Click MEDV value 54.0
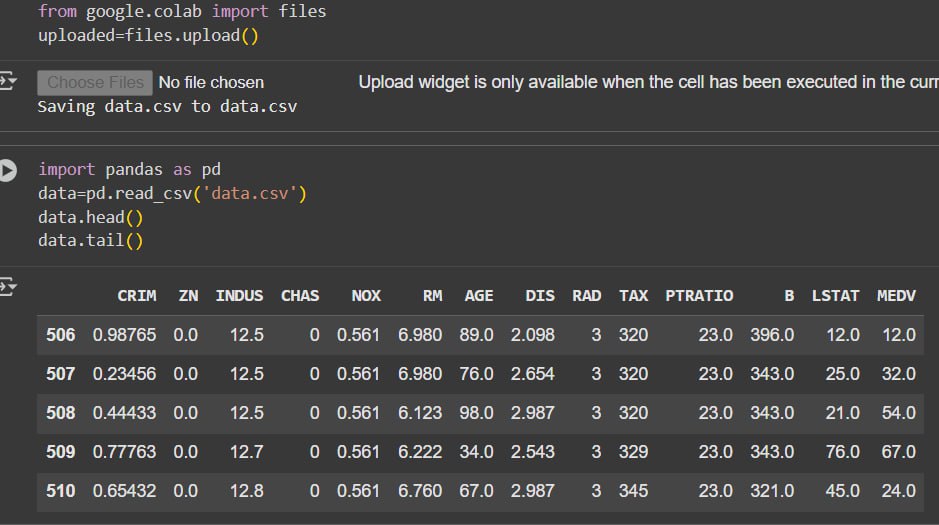939x525 pixels. 899,413
